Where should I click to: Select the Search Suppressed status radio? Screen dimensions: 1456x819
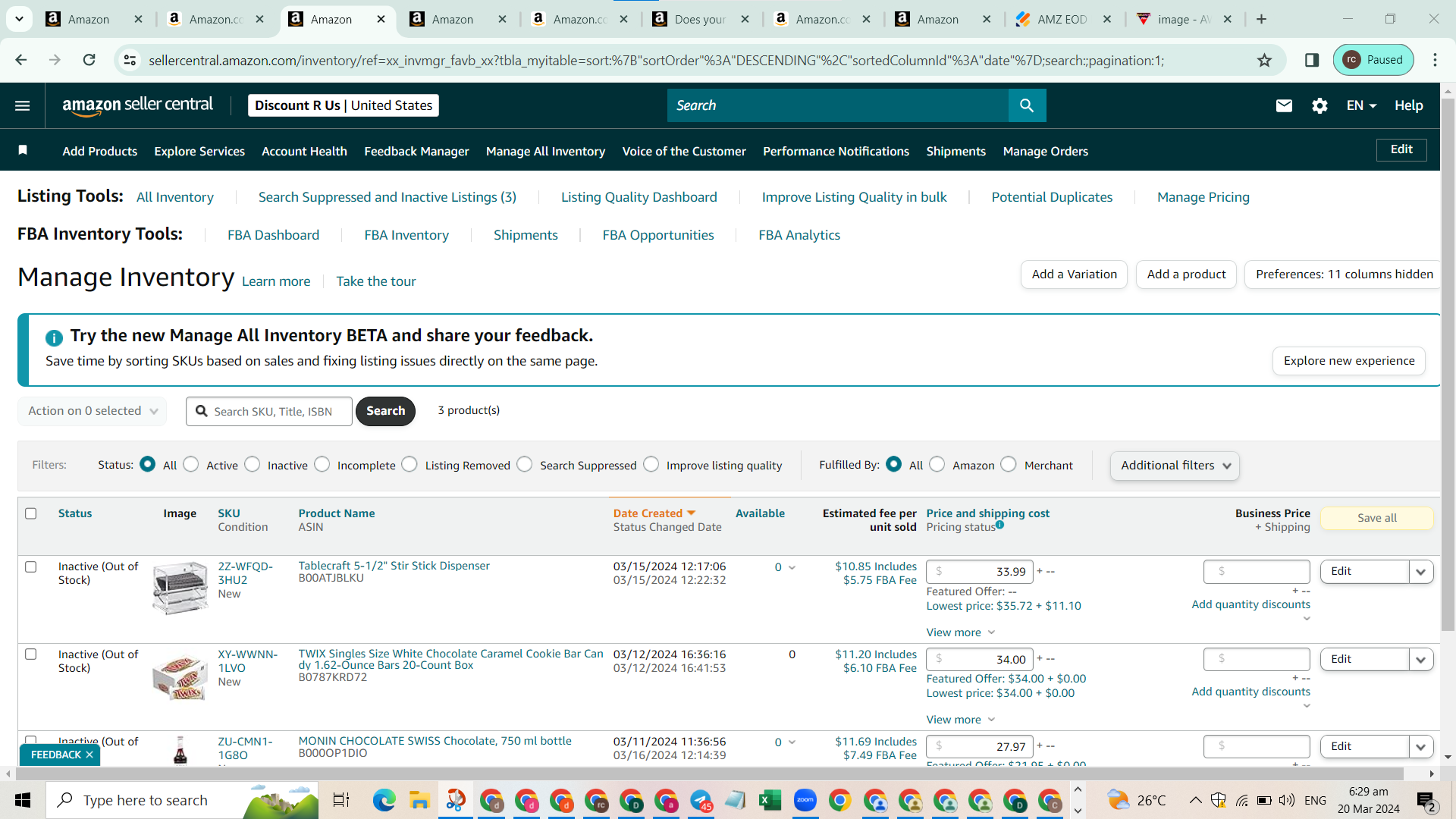point(525,464)
